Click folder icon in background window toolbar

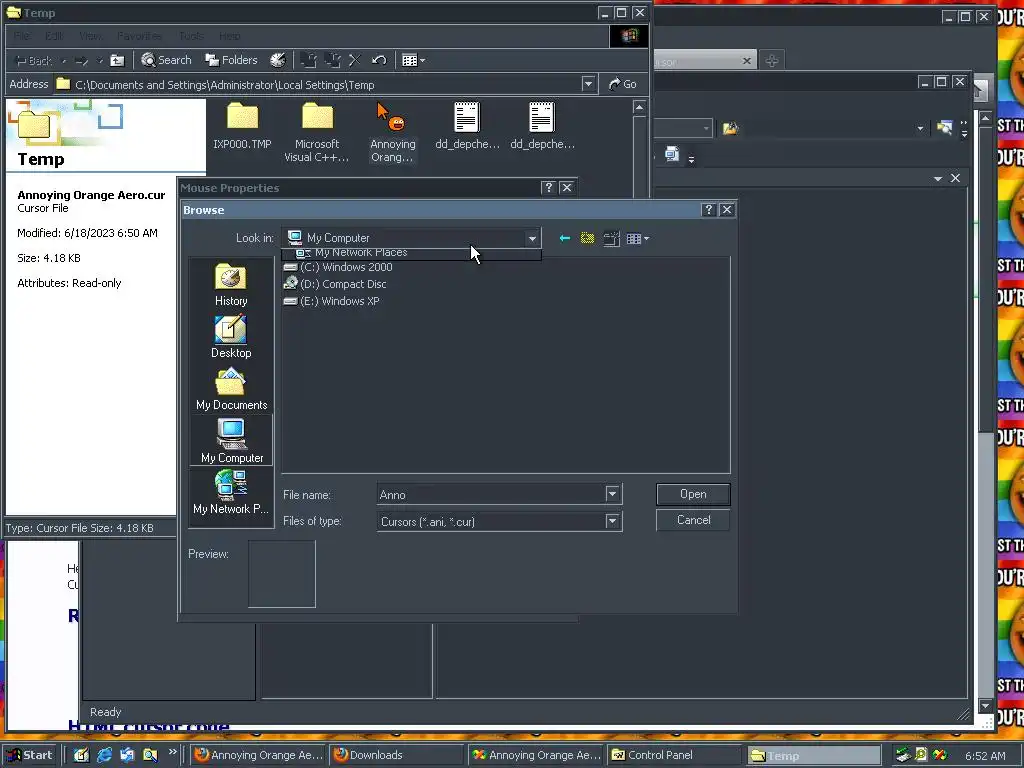coord(730,129)
